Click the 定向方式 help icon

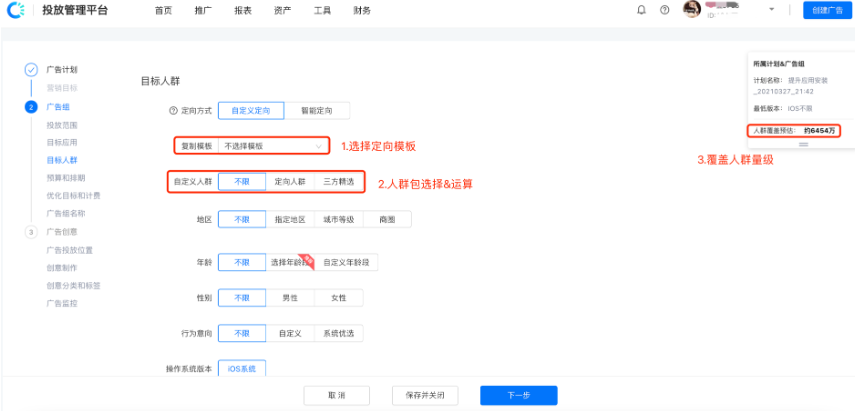pyautogui.click(x=173, y=111)
